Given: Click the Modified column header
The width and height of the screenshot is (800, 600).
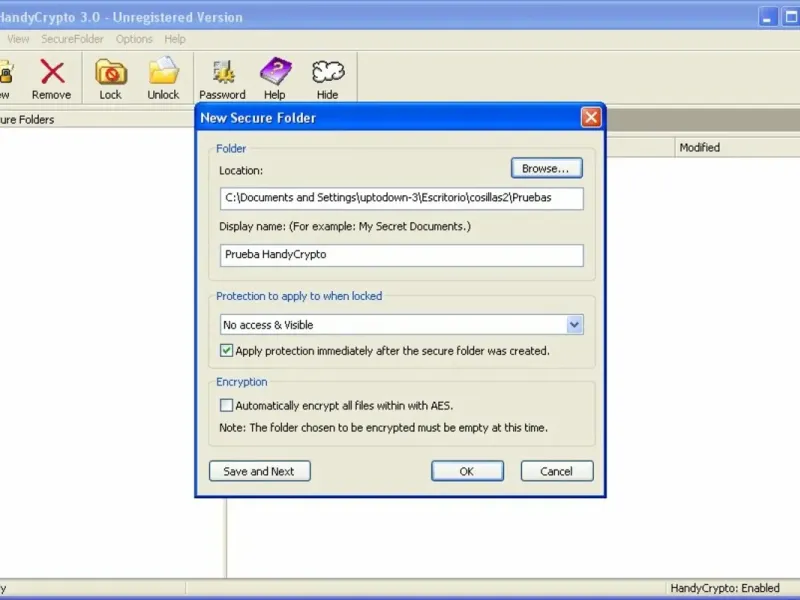Looking at the screenshot, I should click(737, 147).
